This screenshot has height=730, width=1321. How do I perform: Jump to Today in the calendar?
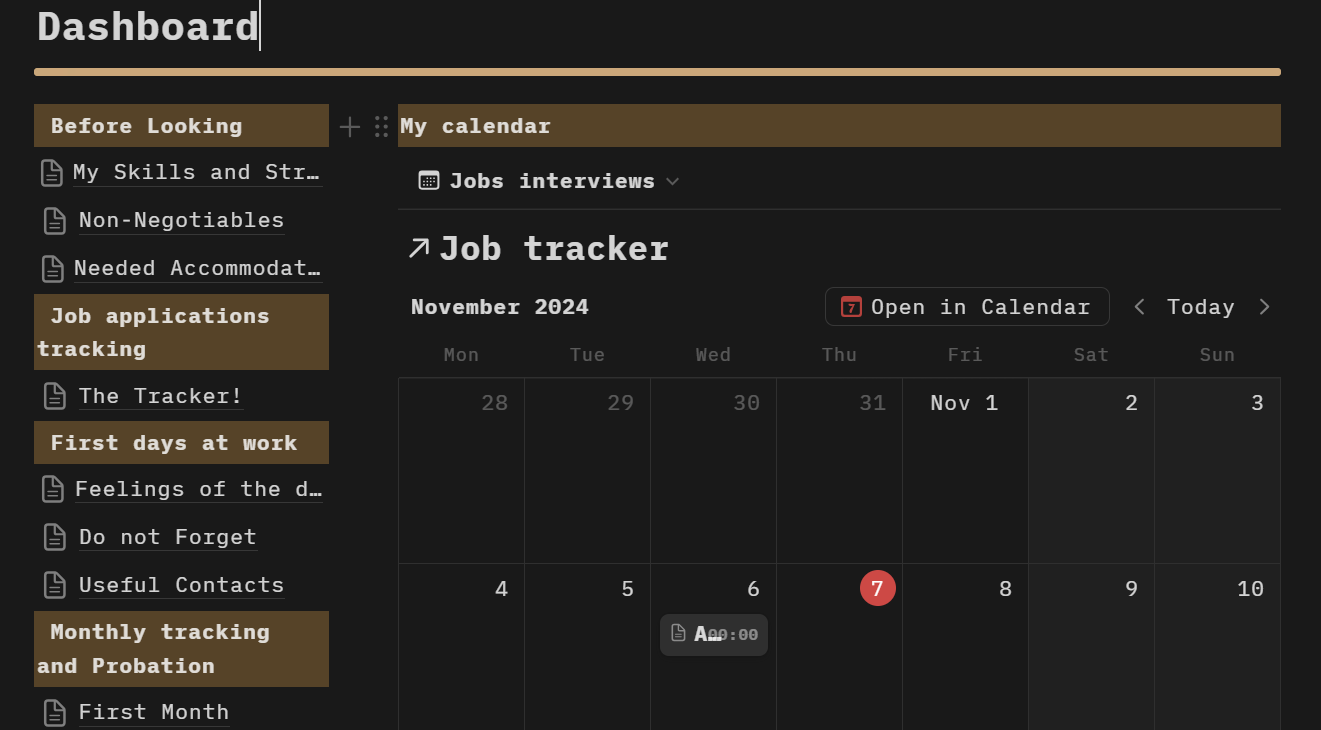click(x=1200, y=307)
